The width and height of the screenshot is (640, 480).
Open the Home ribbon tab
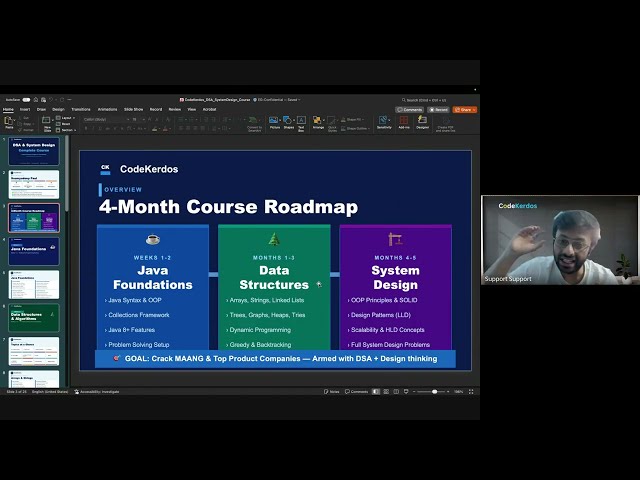[8, 109]
